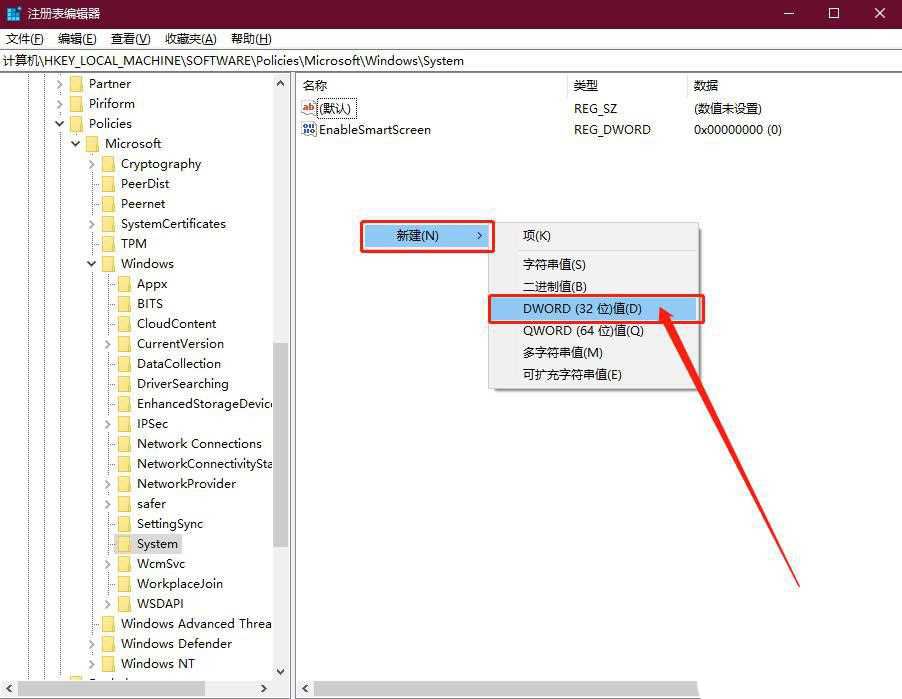Click the Registry Editor title bar icon

(x=13, y=13)
